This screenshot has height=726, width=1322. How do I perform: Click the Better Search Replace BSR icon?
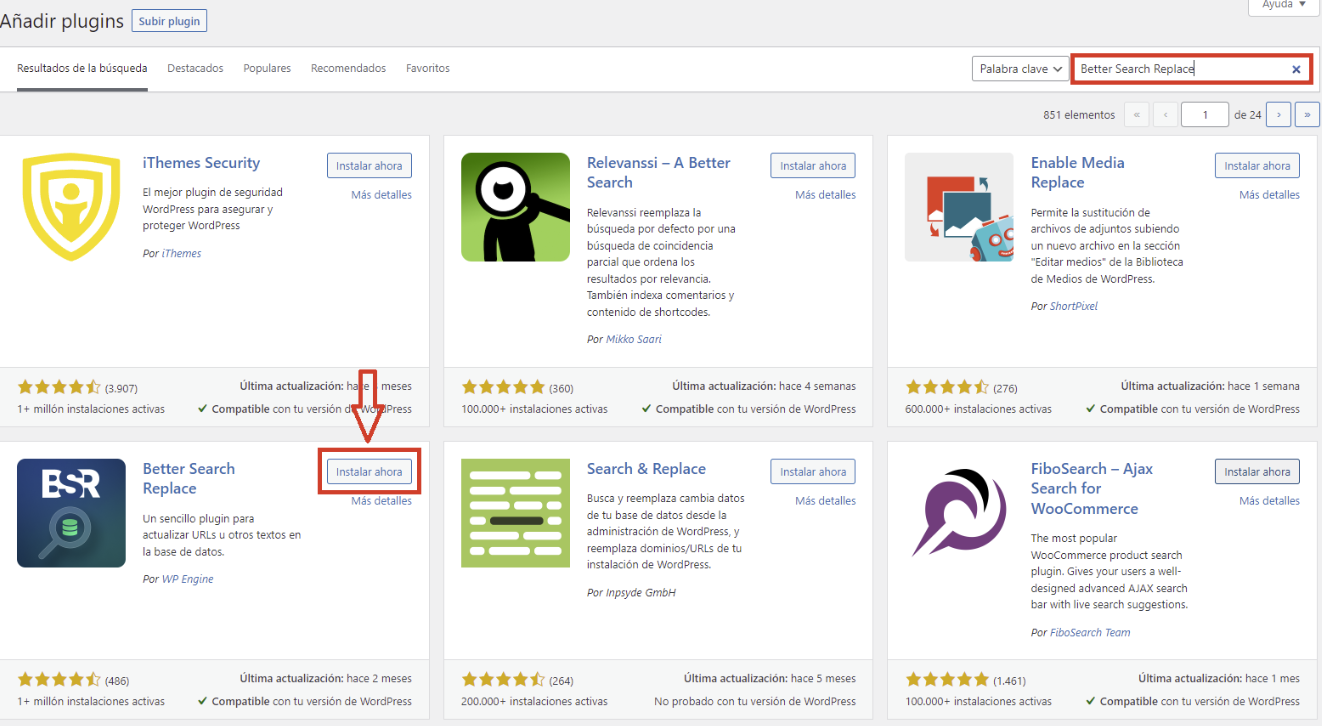pos(71,513)
